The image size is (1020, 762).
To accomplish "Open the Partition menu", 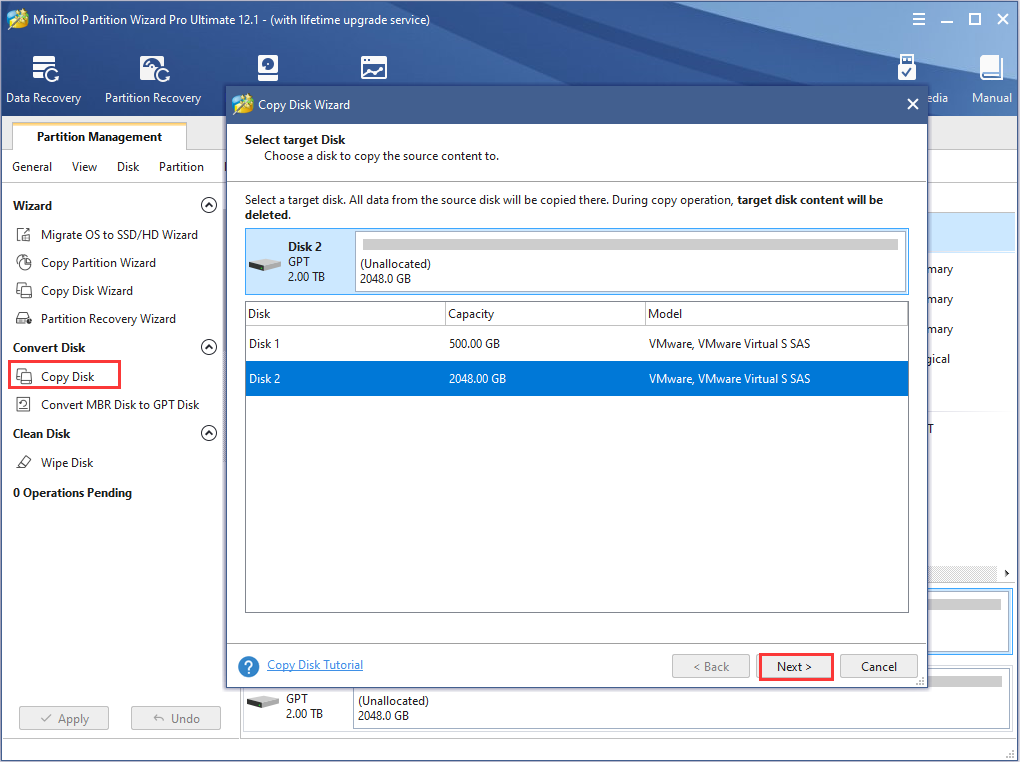I will [x=181, y=167].
